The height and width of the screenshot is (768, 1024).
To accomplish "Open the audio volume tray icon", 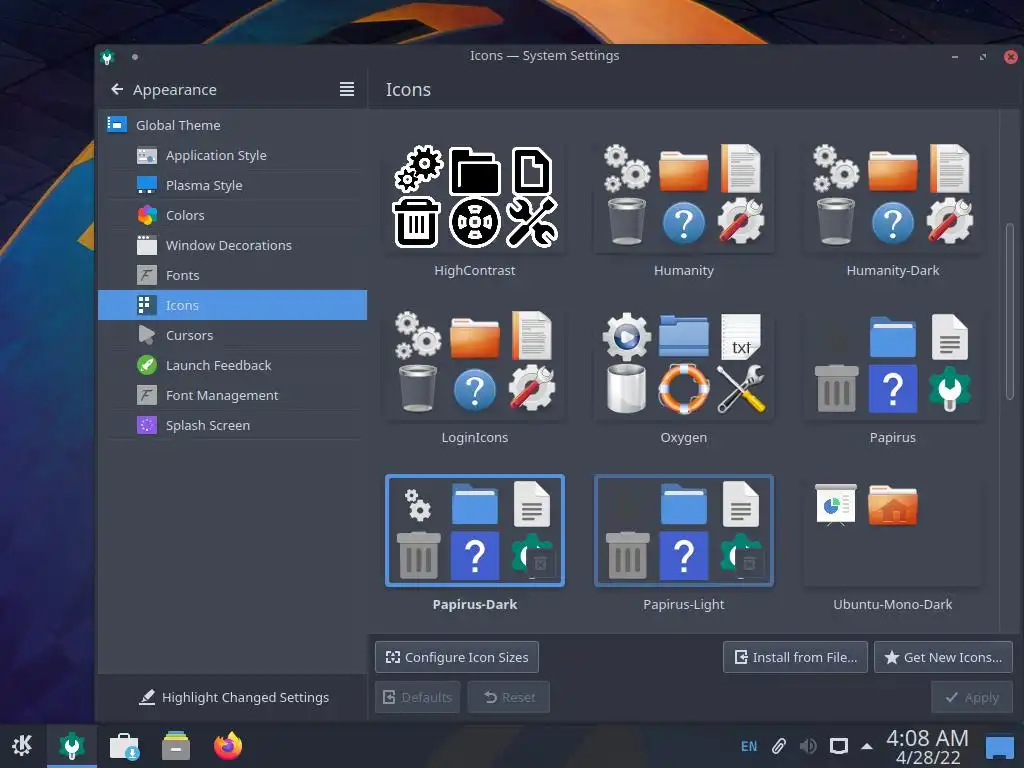I will 808,746.
